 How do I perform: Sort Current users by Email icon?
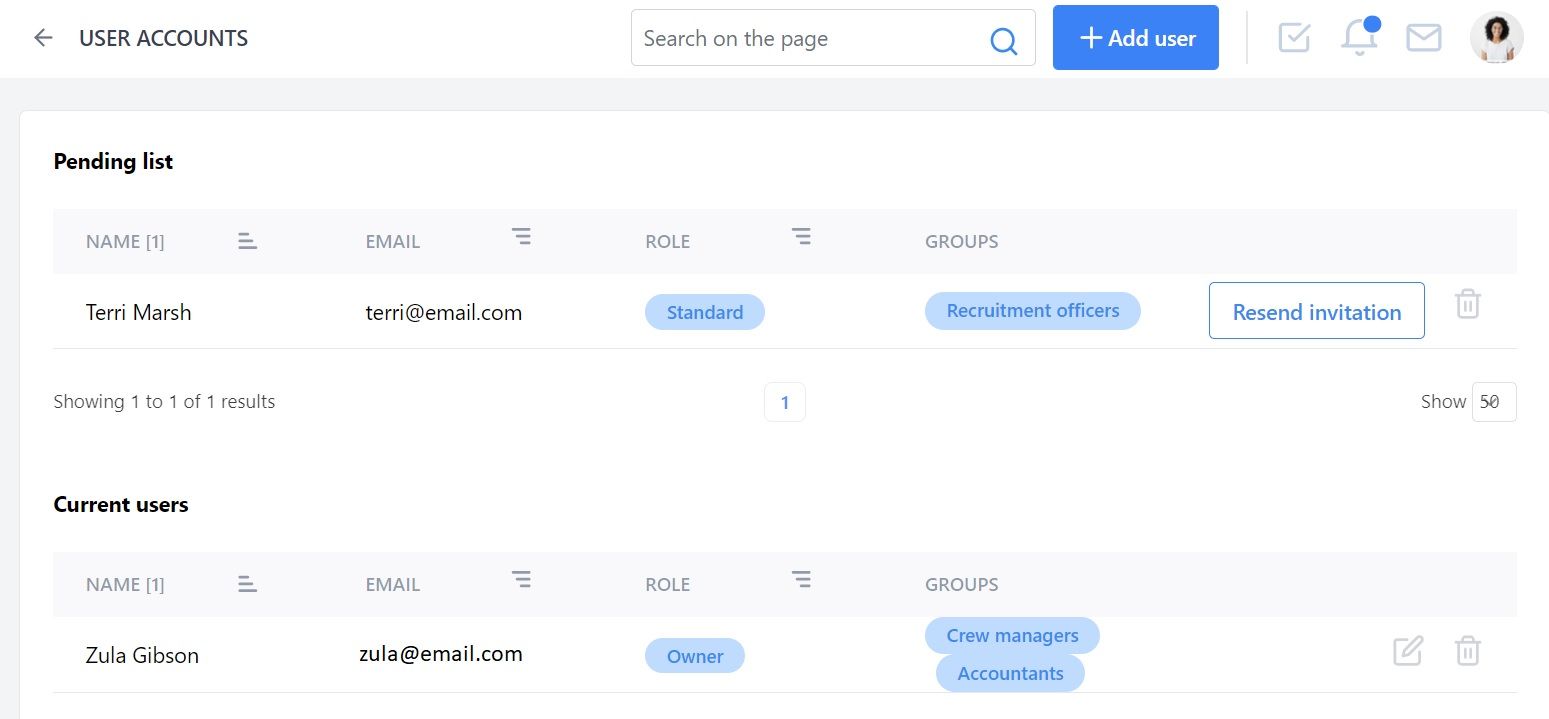click(521, 580)
